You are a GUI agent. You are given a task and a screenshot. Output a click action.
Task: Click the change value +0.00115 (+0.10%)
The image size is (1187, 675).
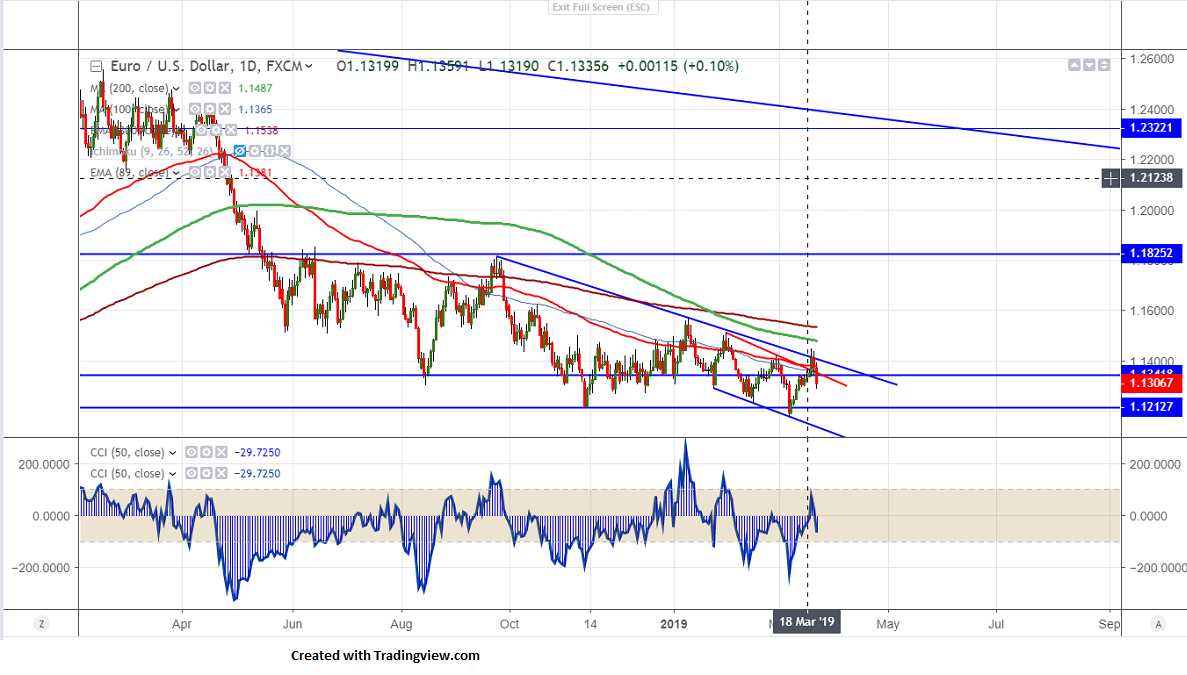(x=678, y=67)
